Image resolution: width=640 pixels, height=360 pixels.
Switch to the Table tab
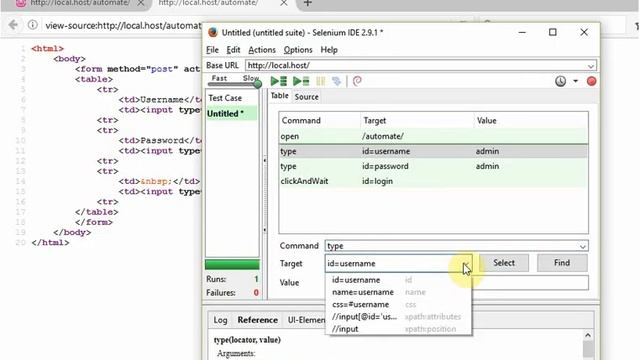pyautogui.click(x=280, y=96)
